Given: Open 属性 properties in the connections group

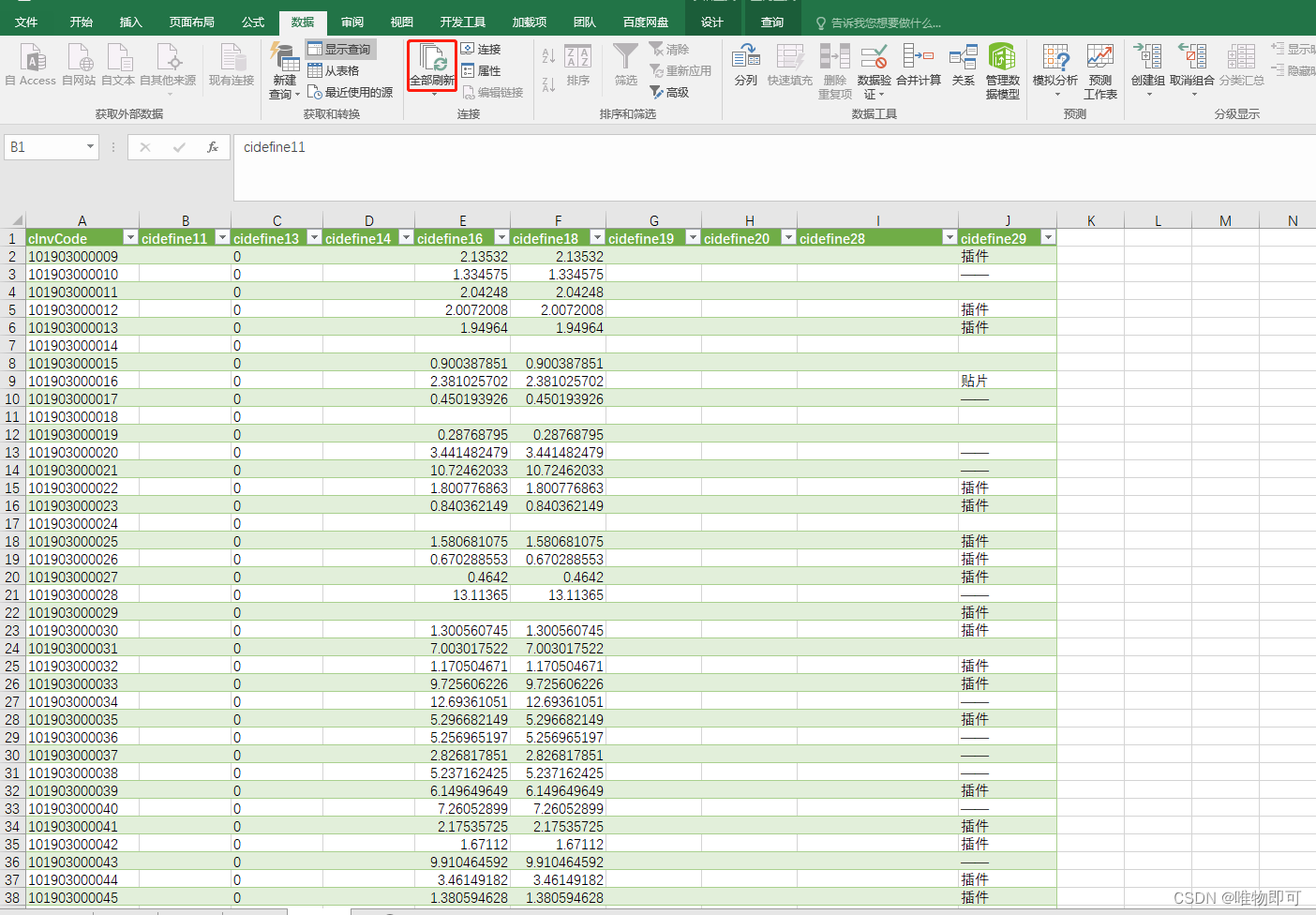Looking at the screenshot, I should tap(481, 70).
